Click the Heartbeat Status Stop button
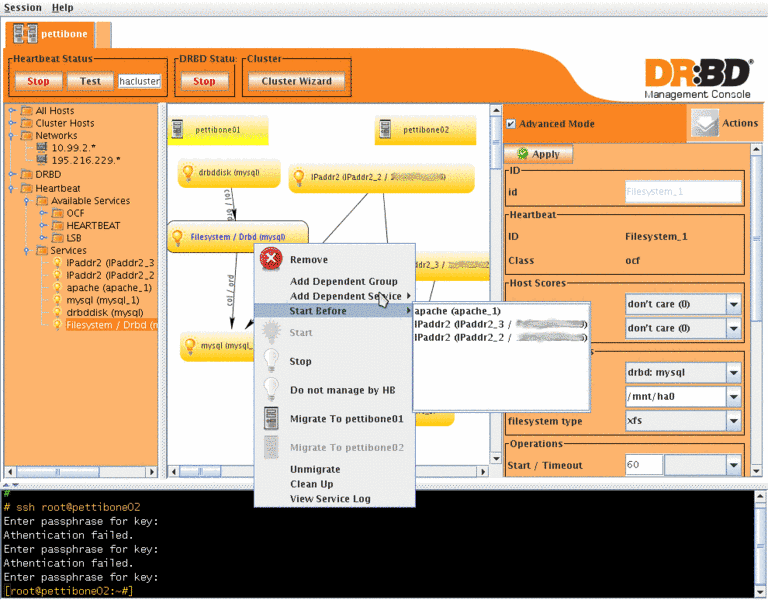 pyautogui.click(x=38, y=81)
